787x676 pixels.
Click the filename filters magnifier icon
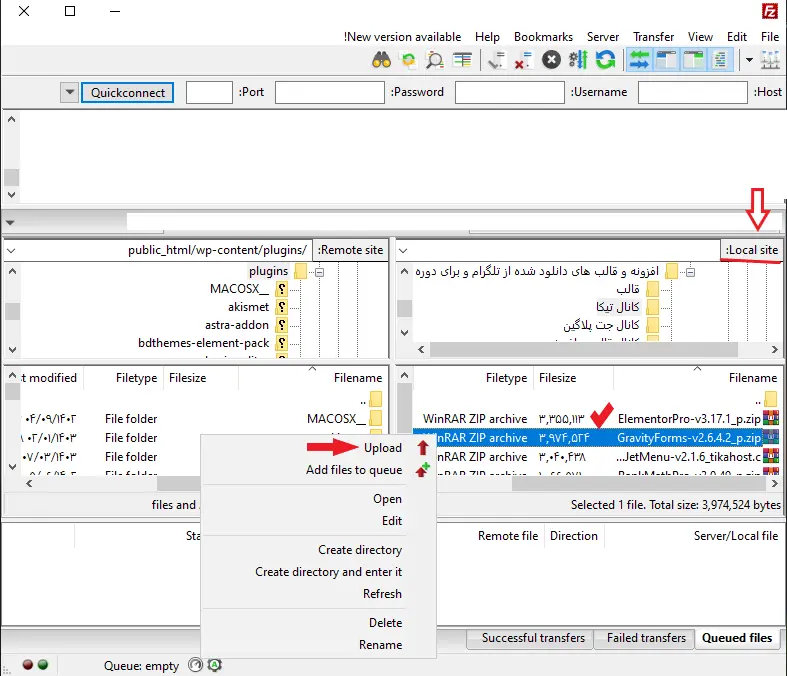[434, 60]
